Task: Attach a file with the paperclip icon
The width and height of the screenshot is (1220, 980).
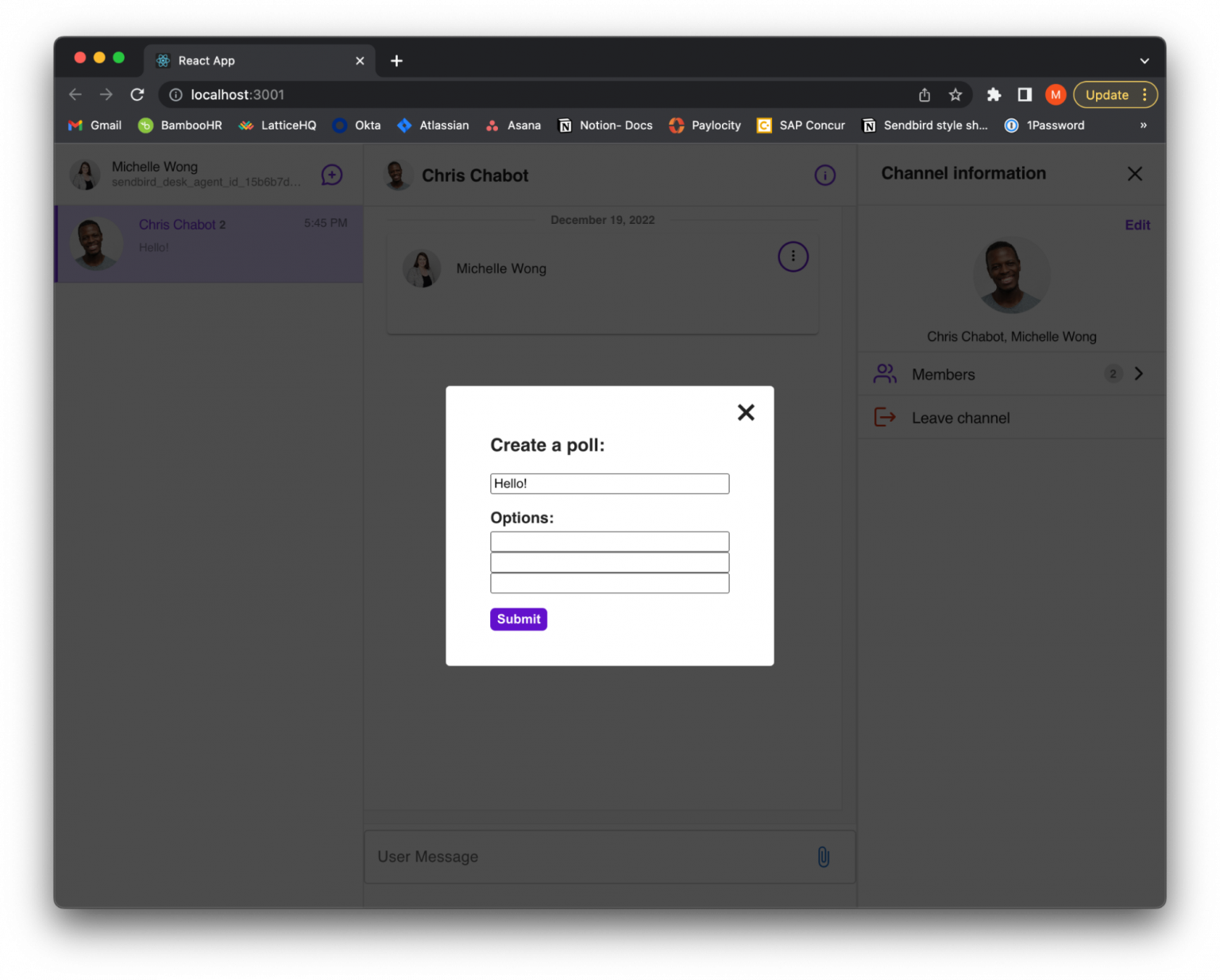Action: click(823, 856)
